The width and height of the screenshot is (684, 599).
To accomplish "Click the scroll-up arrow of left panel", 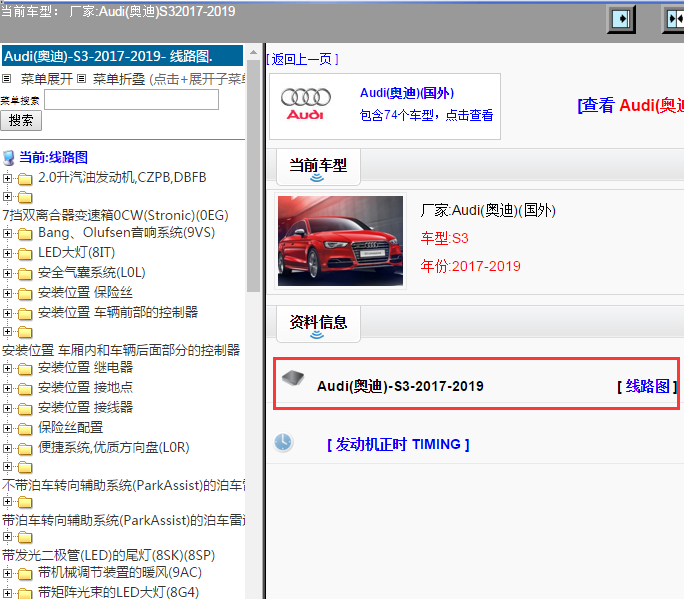I will 253,52.
